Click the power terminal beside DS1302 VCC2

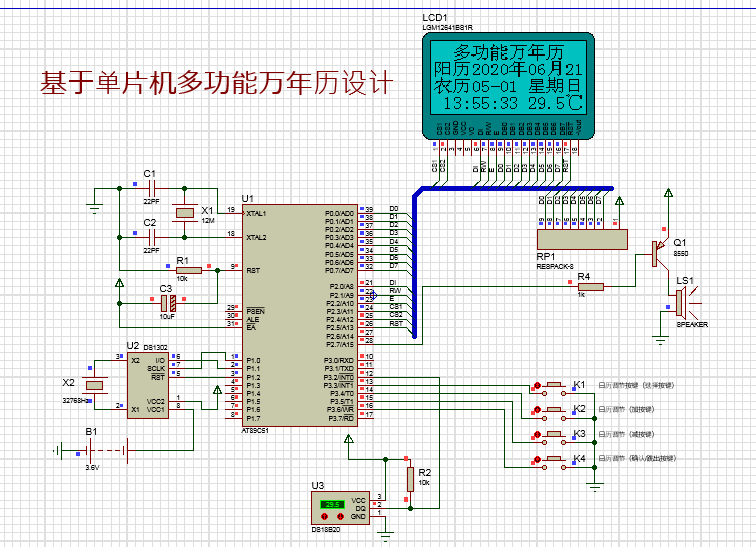pos(217,389)
